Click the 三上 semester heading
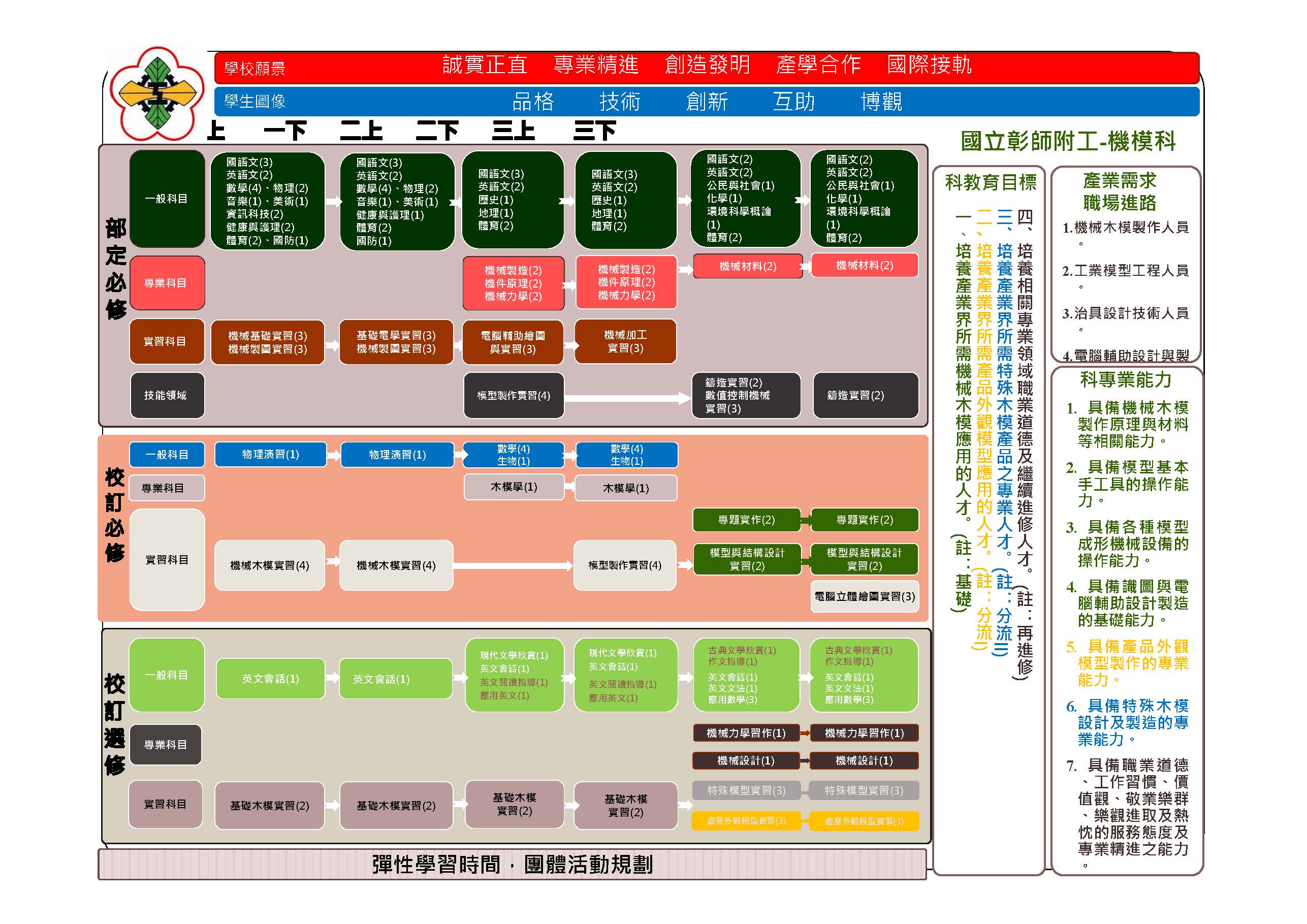This screenshot has width=1307, height=924. point(514,131)
